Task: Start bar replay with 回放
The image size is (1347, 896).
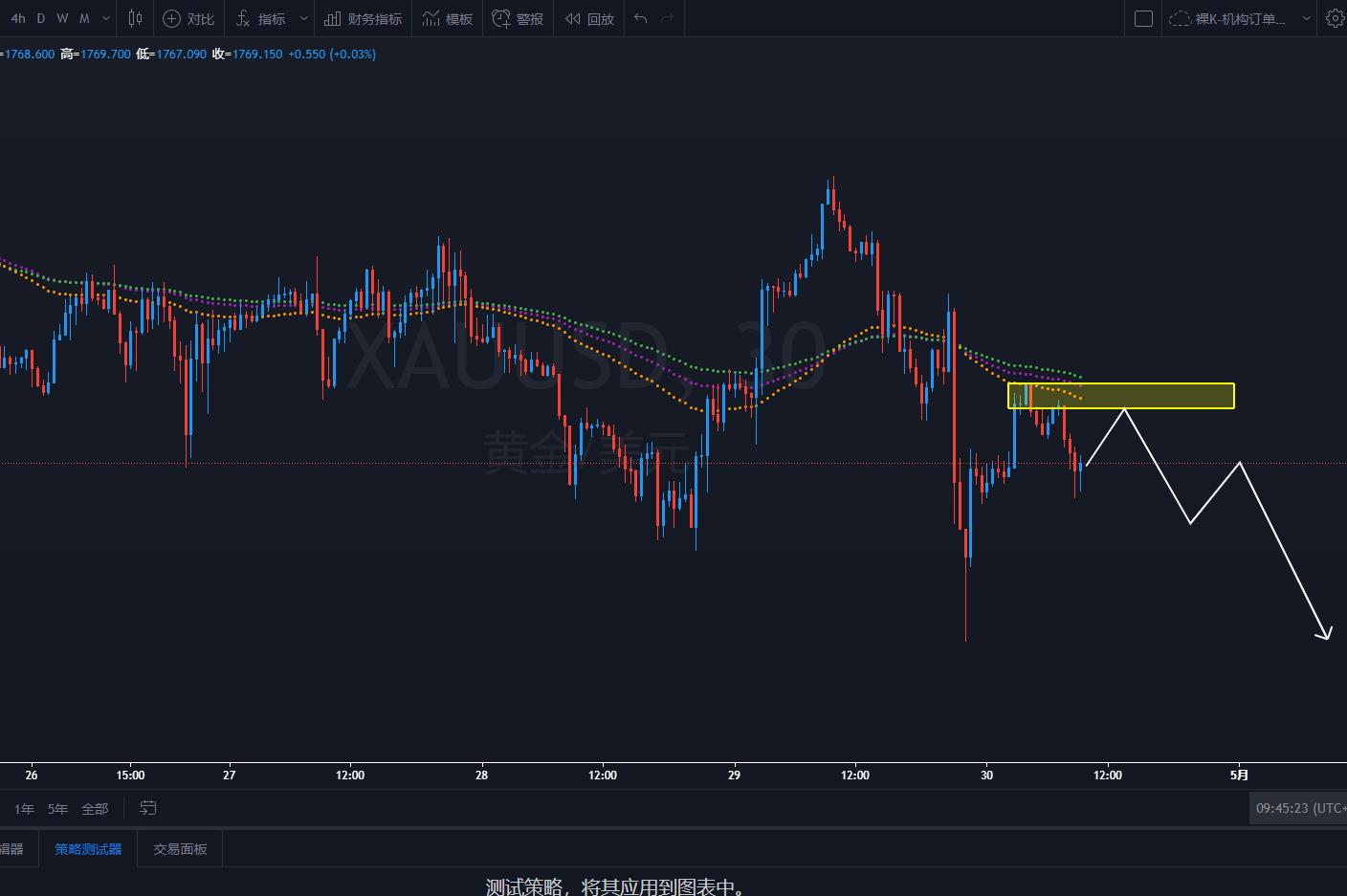Action: tap(589, 18)
